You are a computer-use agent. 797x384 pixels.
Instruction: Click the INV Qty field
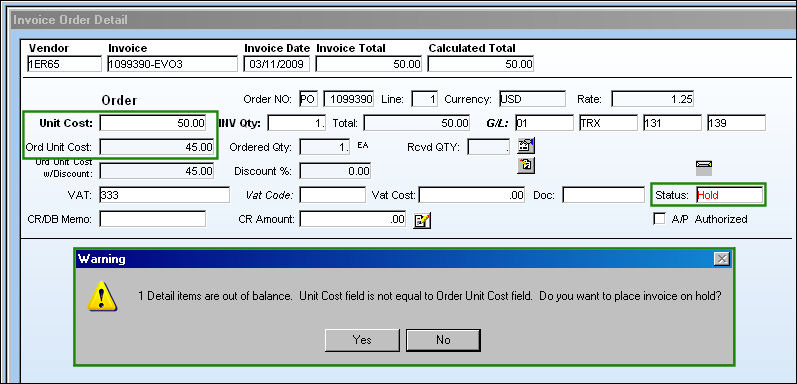pos(296,123)
